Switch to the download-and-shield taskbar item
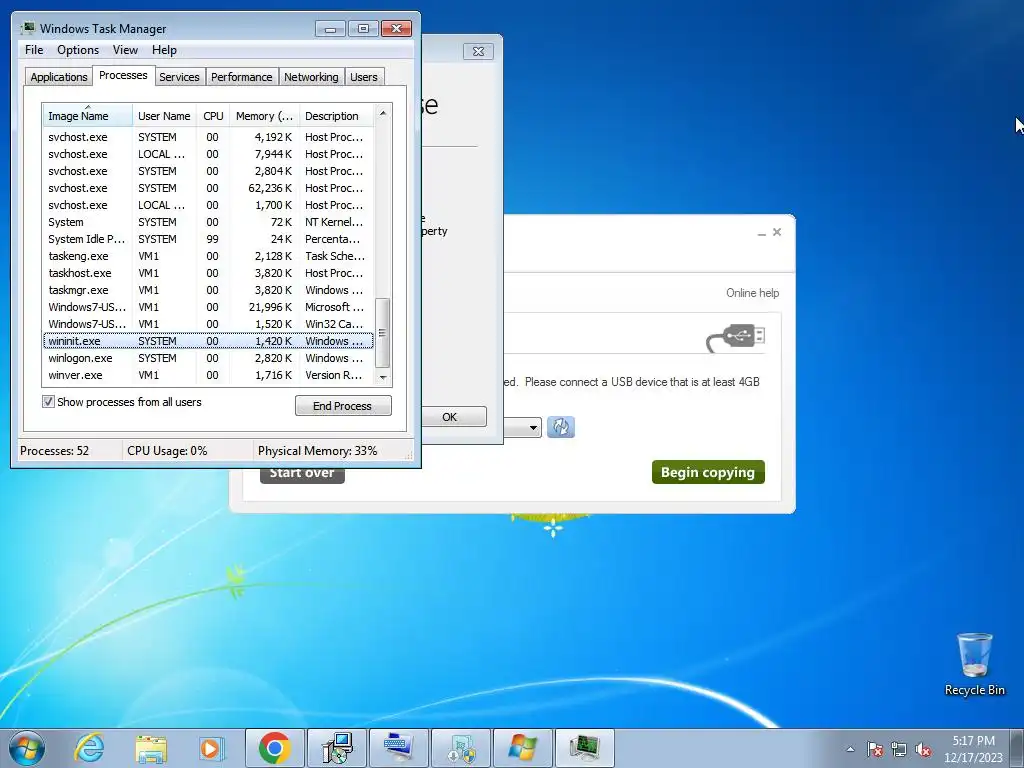 coord(461,748)
